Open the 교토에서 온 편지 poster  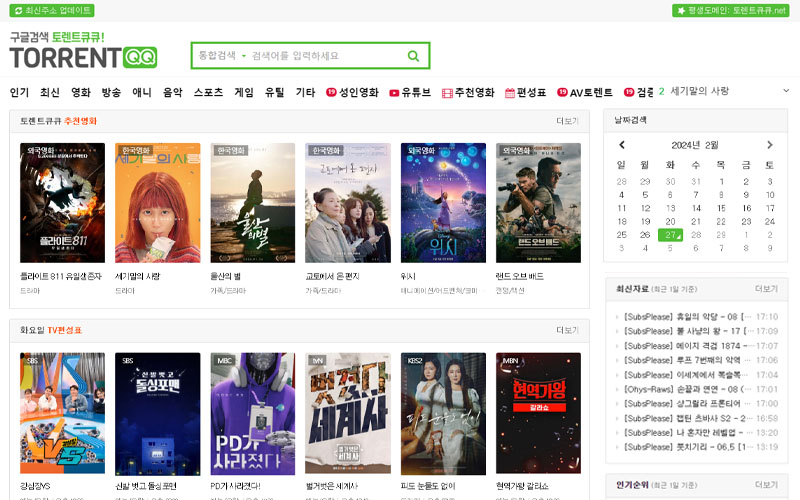[x=348, y=203]
